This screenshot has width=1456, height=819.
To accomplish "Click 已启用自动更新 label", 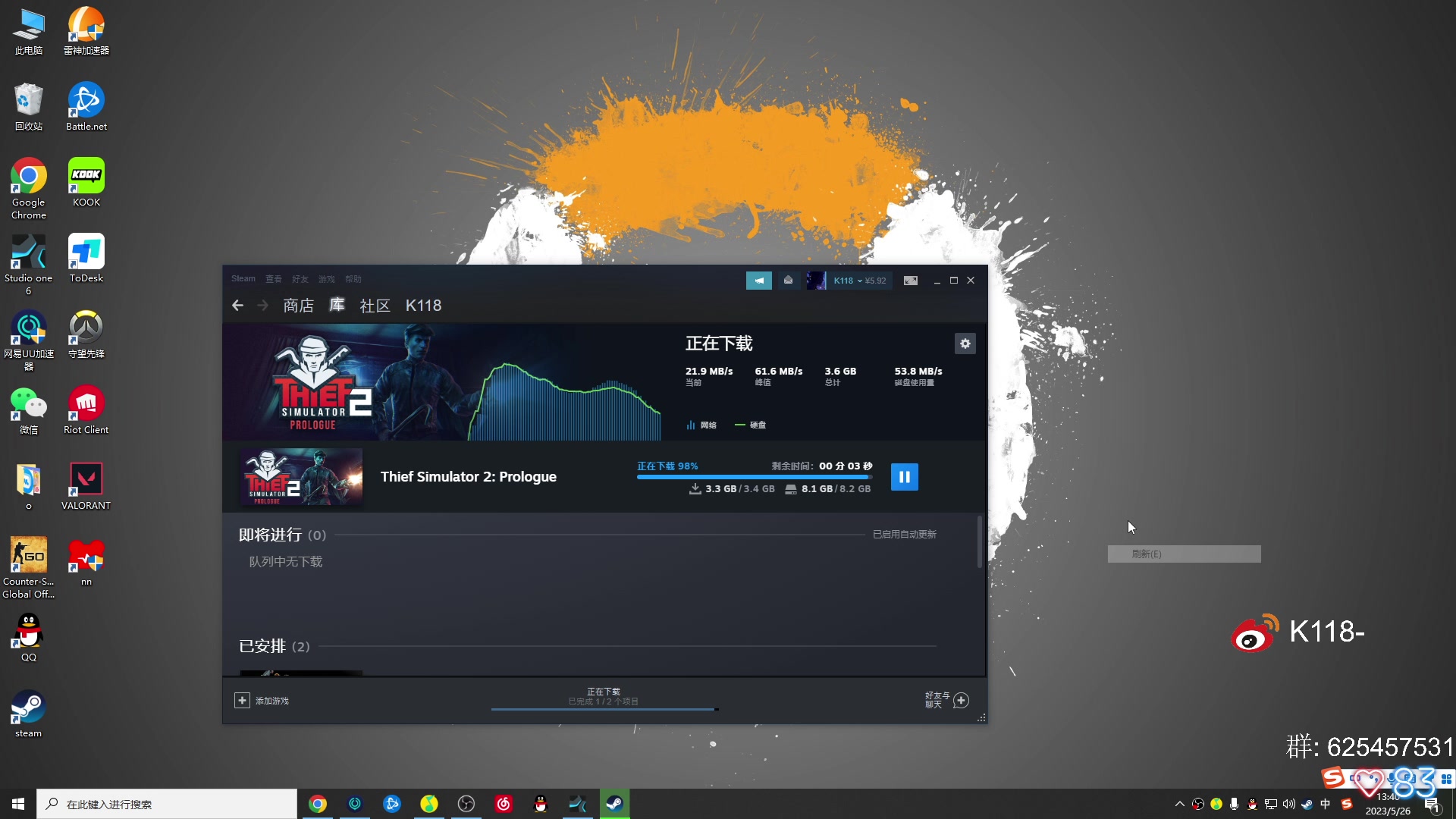I will pos(904,535).
